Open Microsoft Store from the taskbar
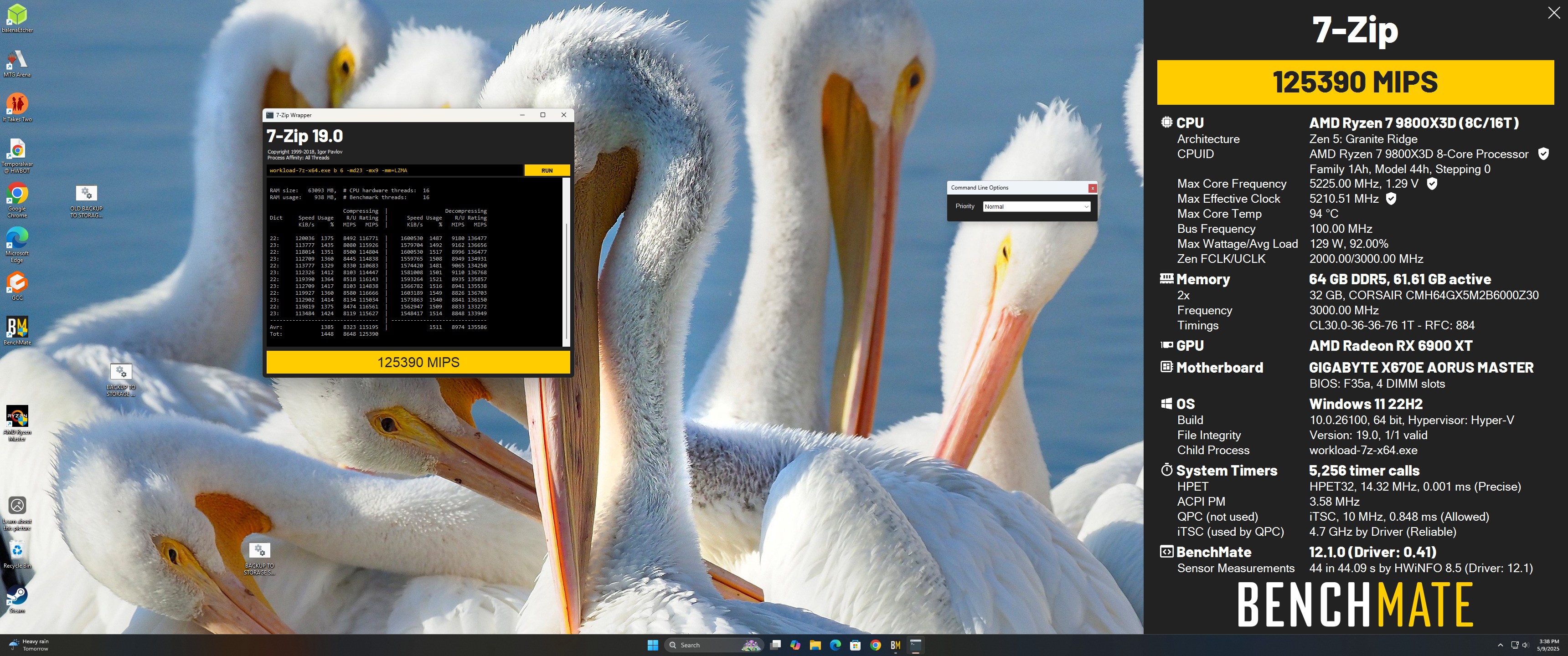 pos(855,645)
